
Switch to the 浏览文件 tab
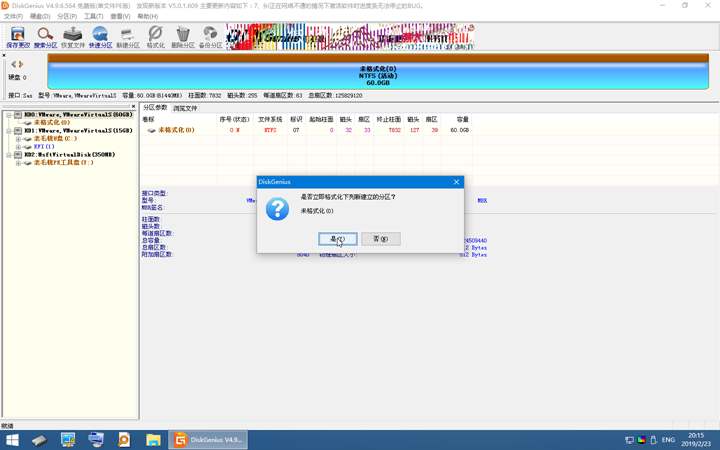pos(185,108)
